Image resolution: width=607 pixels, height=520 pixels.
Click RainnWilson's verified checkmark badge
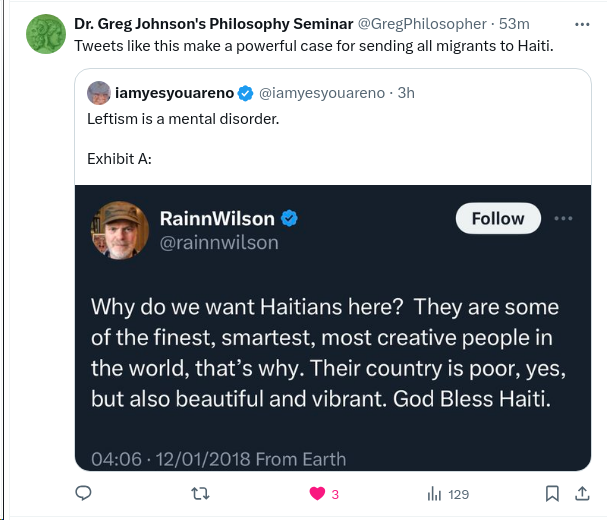[x=289, y=218]
